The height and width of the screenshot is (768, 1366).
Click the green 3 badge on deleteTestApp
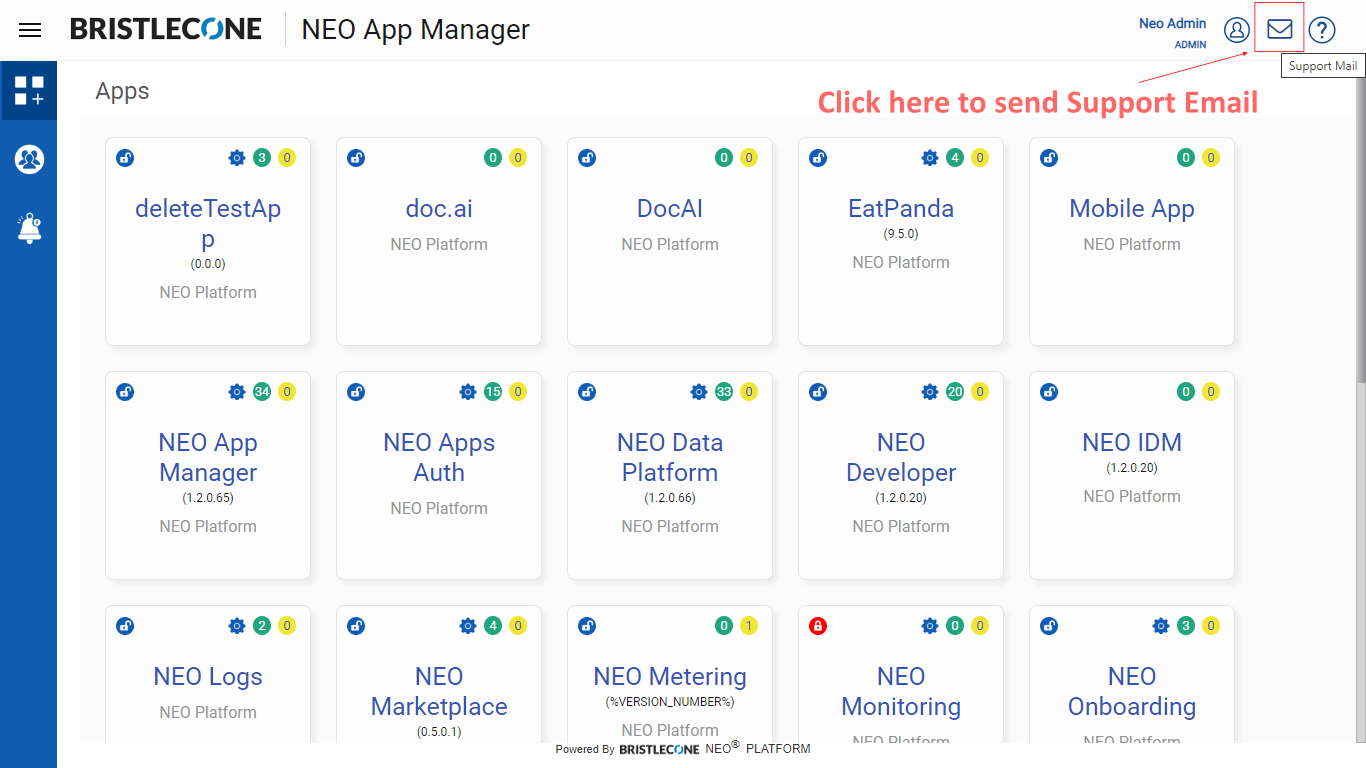262,158
